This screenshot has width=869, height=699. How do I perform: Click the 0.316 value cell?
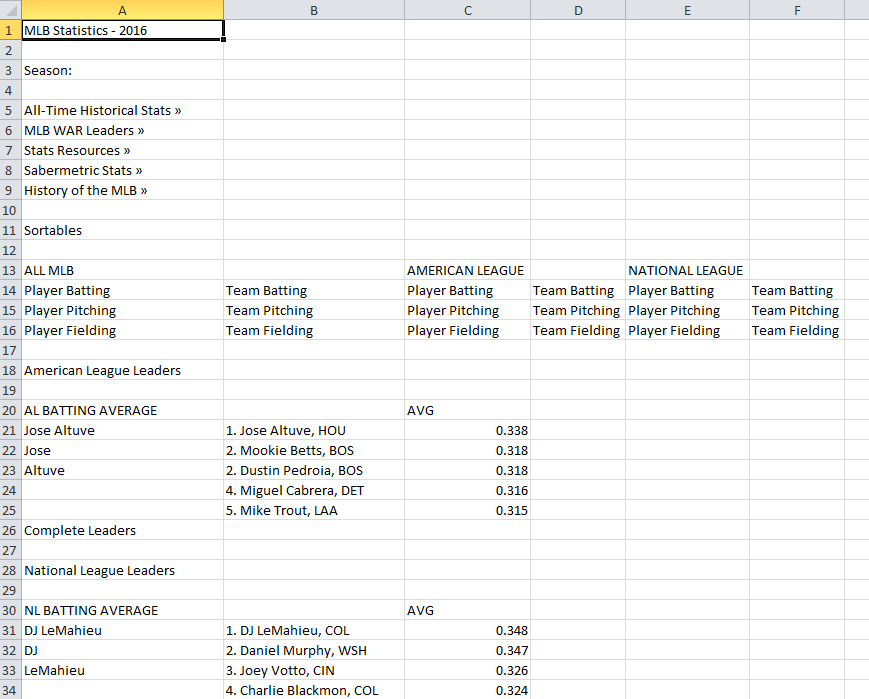pyautogui.click(x=467, y=490)
